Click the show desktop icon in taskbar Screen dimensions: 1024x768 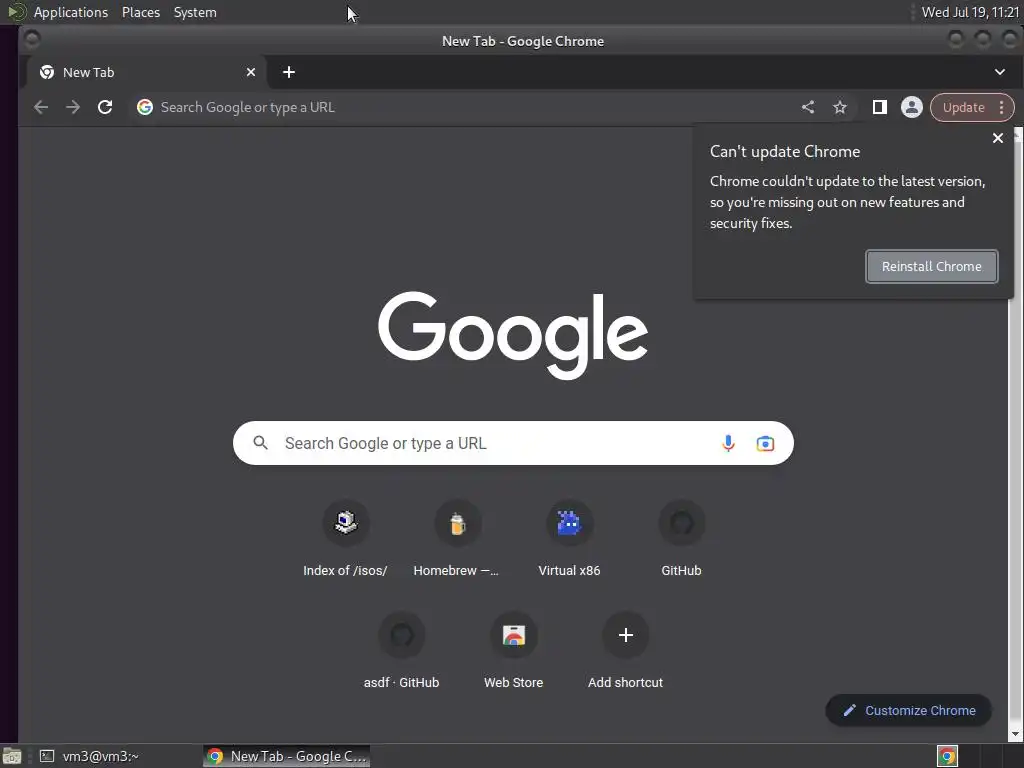tap(12, 756)
